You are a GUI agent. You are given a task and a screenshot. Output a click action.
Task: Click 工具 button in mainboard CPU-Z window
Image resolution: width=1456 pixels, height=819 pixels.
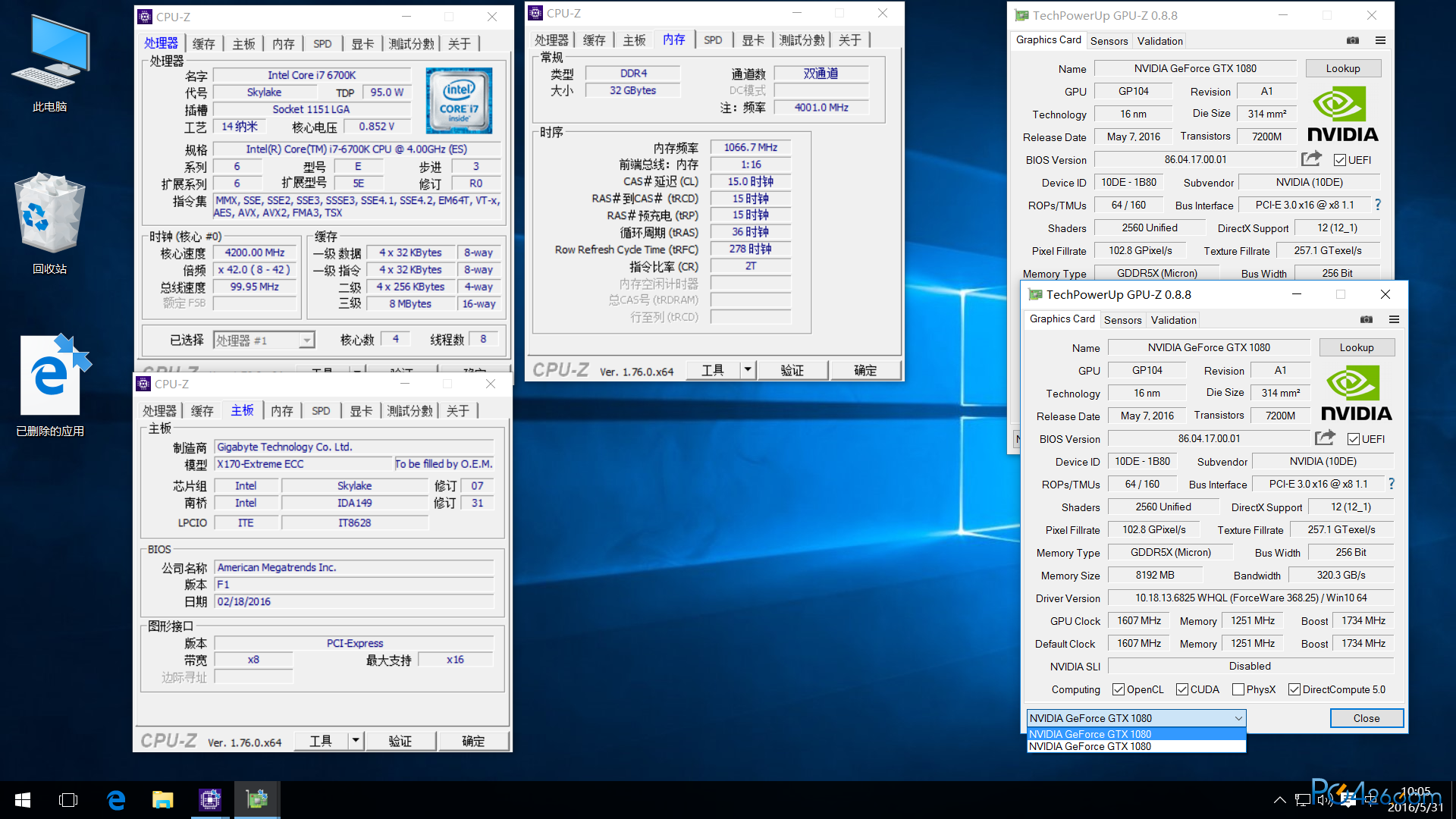321,741
